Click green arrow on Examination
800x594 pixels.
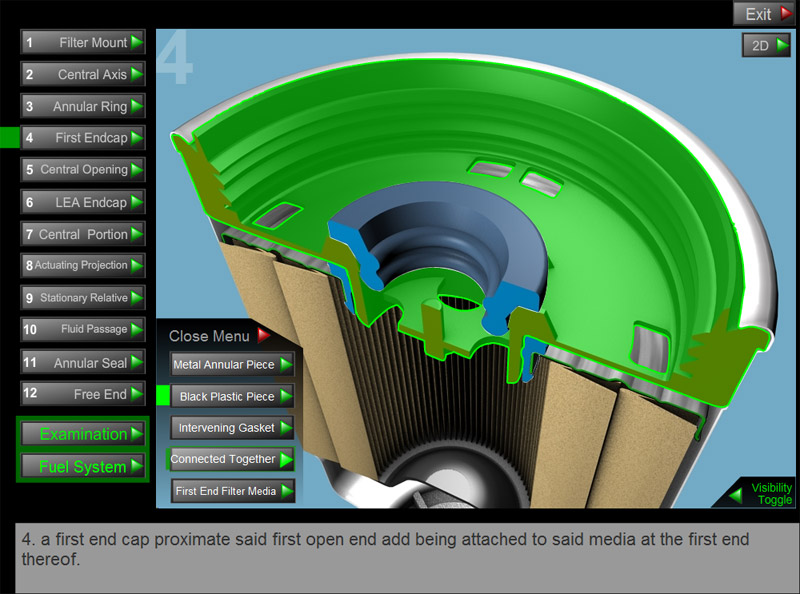pyautogui.click(x=136, y=434)
